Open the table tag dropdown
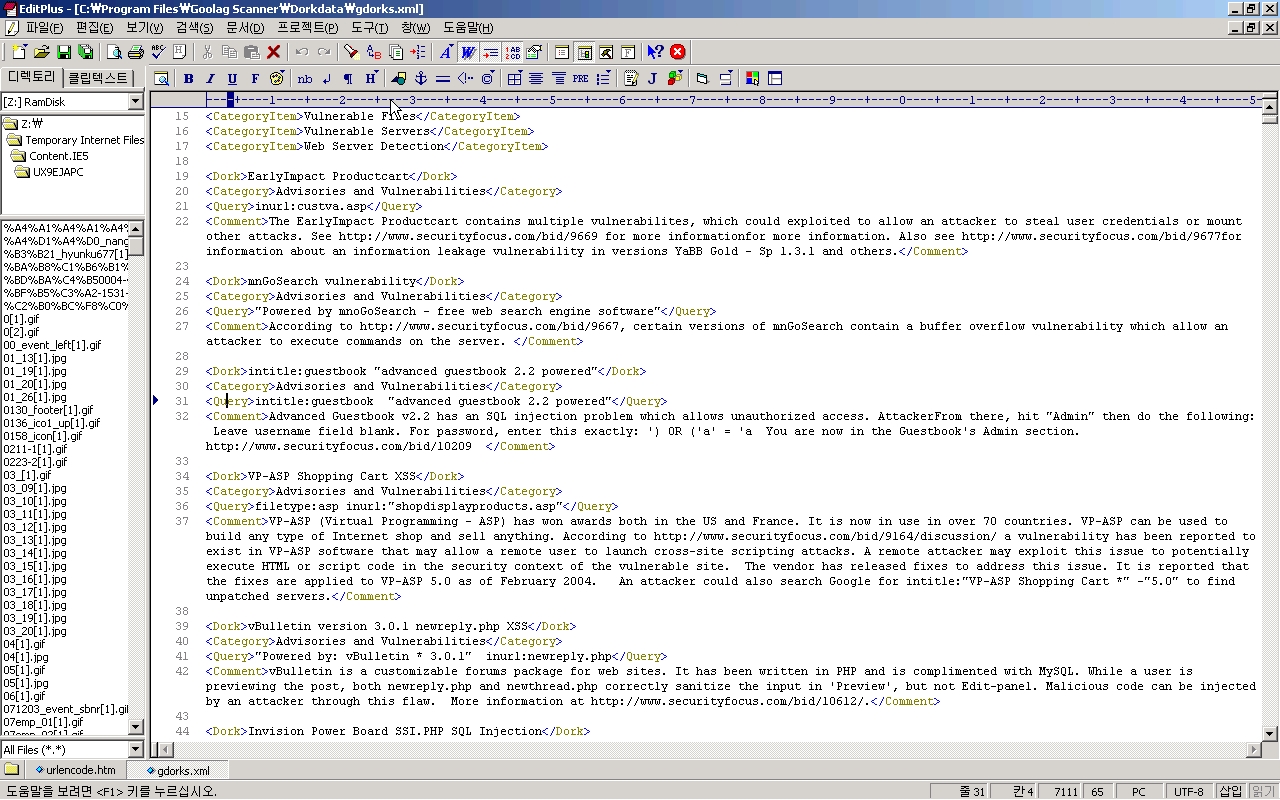This screenshot has height=800, width=1280. pos(514,78)
